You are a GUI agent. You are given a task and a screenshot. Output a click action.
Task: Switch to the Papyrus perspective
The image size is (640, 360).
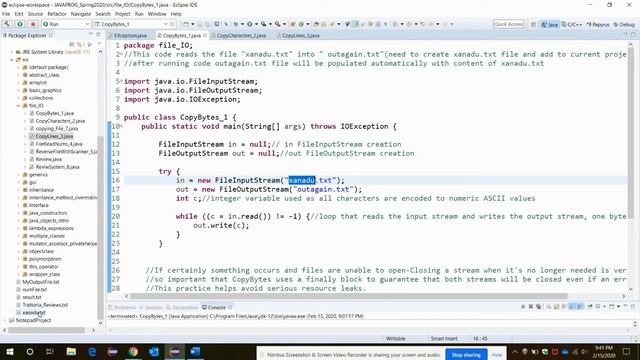[x=598, y=24]
